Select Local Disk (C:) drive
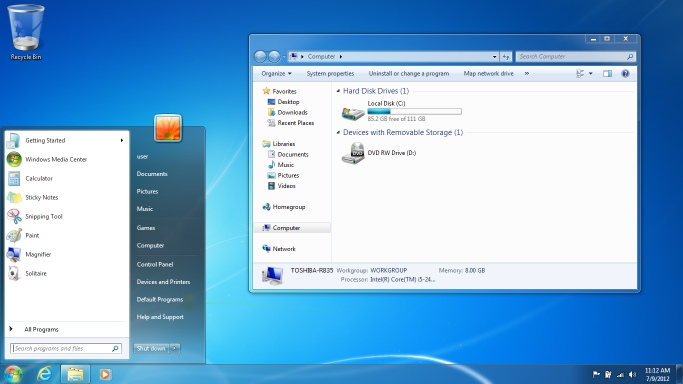Image resolution: width=683 pixels, height=384 pixels. [401, 111]
